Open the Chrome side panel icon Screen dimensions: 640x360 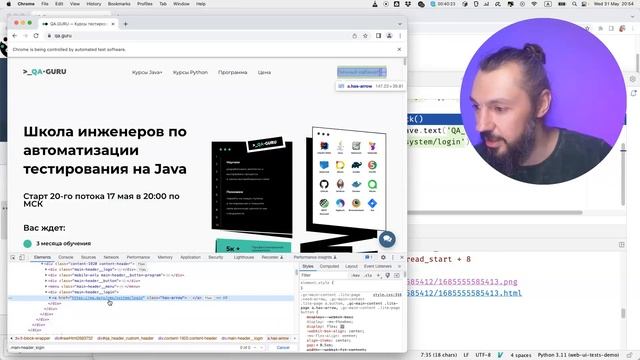(378, 36)
